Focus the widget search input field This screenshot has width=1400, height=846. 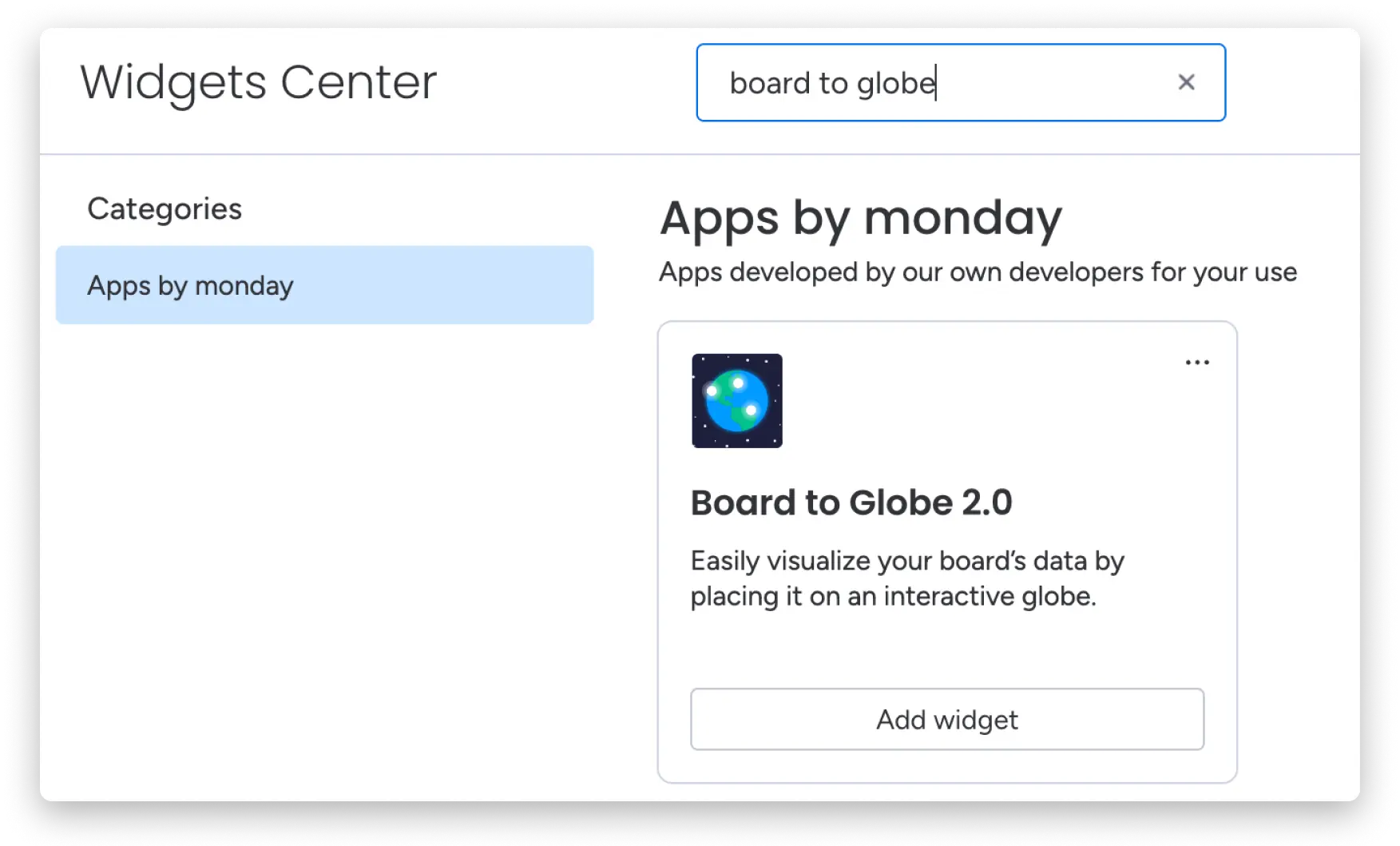tap(961, 82)
